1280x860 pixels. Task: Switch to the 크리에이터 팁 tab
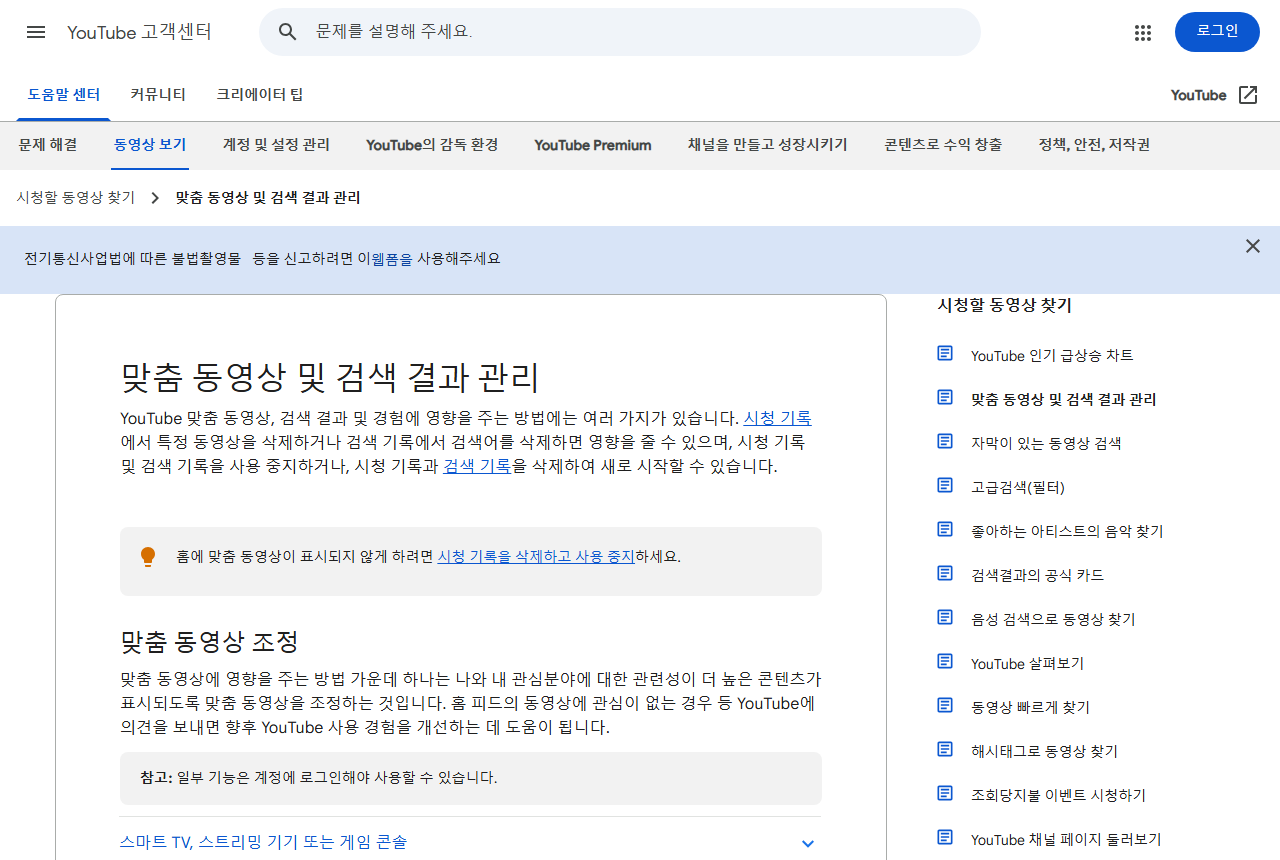coord(260,95)
